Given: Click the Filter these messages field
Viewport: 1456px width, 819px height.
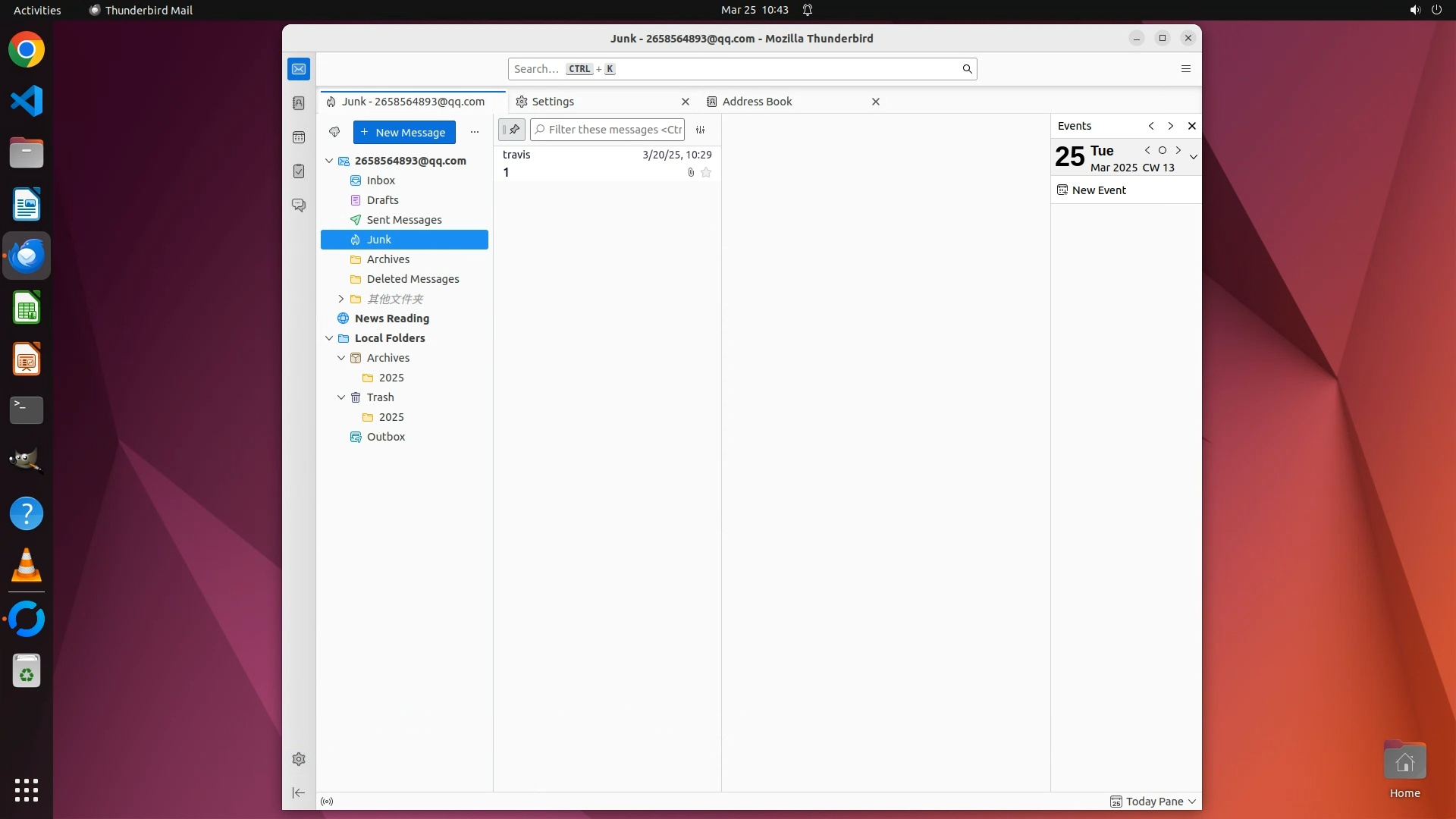Looking at the screenshot, I should click(x=613, y=130).
